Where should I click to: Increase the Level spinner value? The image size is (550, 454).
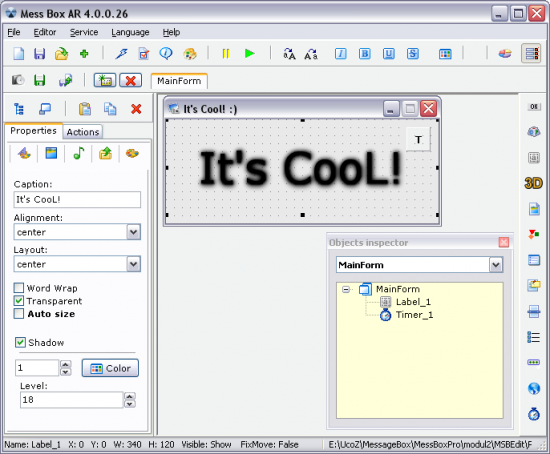click(130, 396)
